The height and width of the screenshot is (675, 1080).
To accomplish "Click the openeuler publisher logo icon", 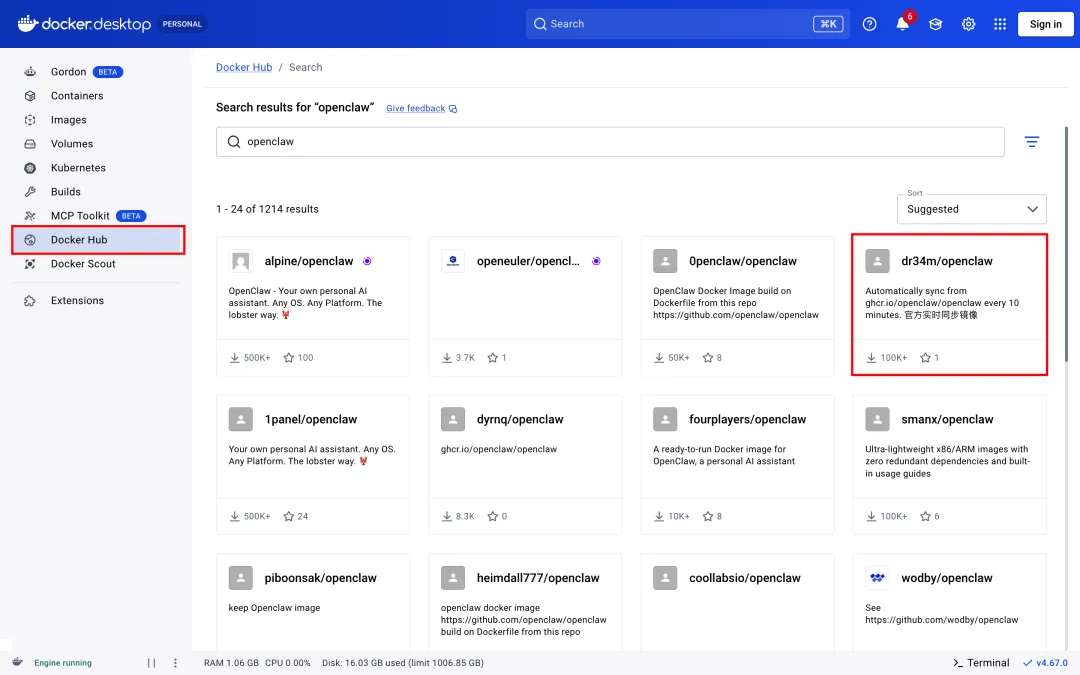I will tap(453, 261).
